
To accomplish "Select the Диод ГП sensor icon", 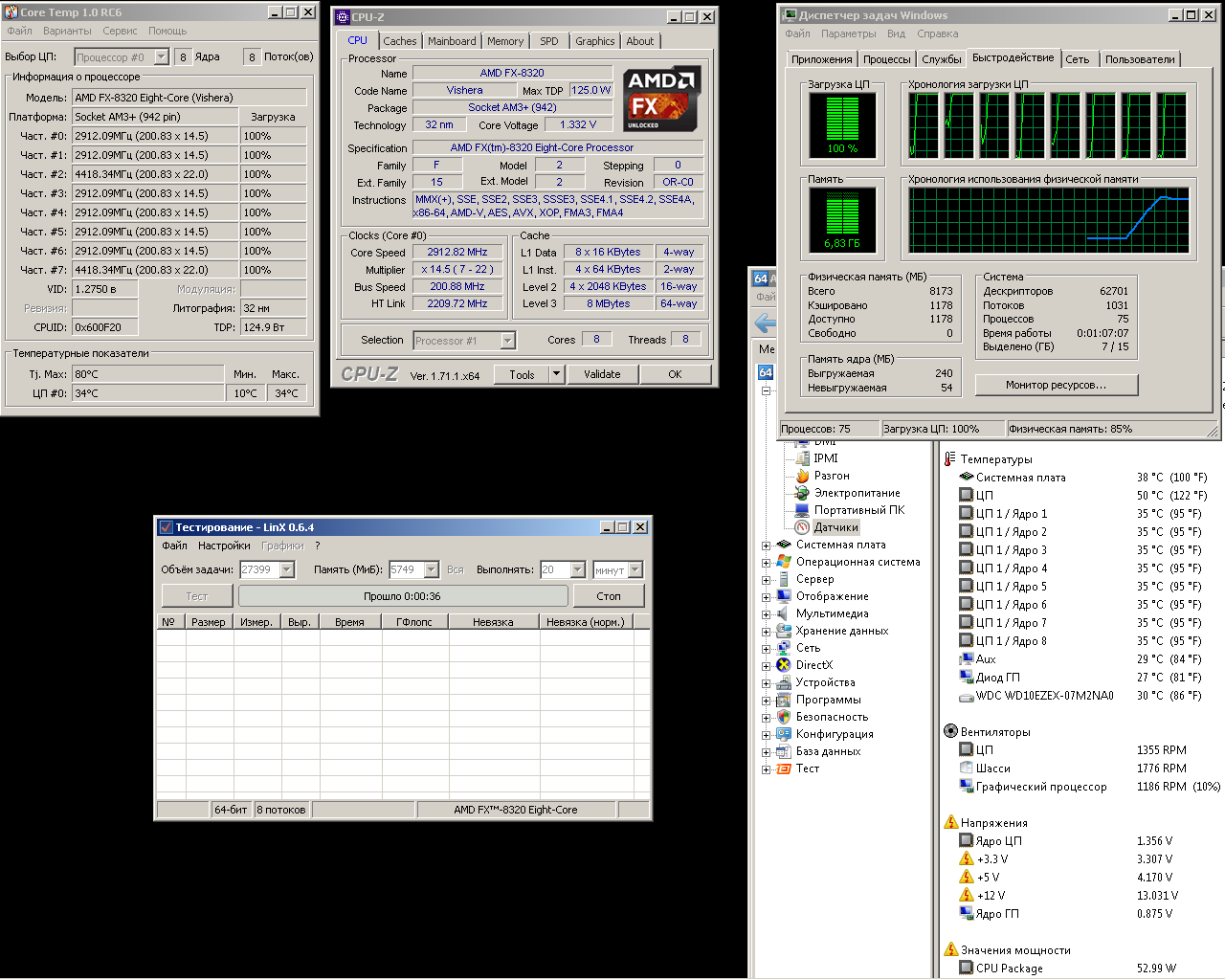I will (x=967, y=678).
